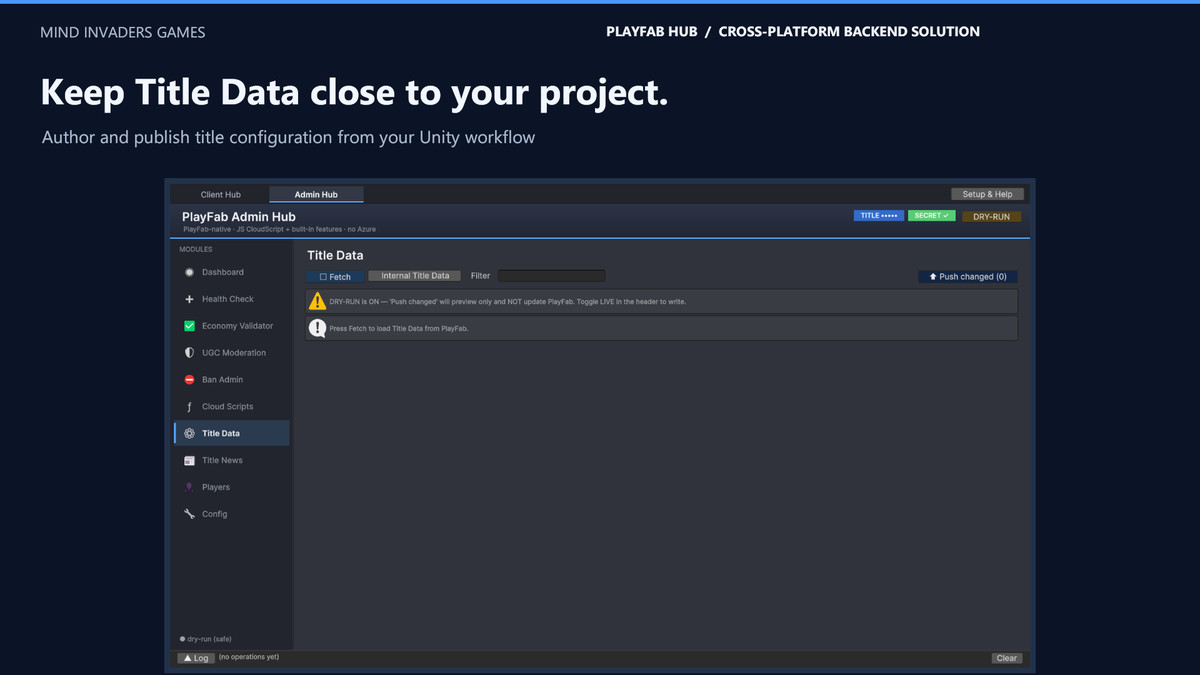Open the Title News module
Viewport: 1200px width, 675px height.
[x=232, y=460]
